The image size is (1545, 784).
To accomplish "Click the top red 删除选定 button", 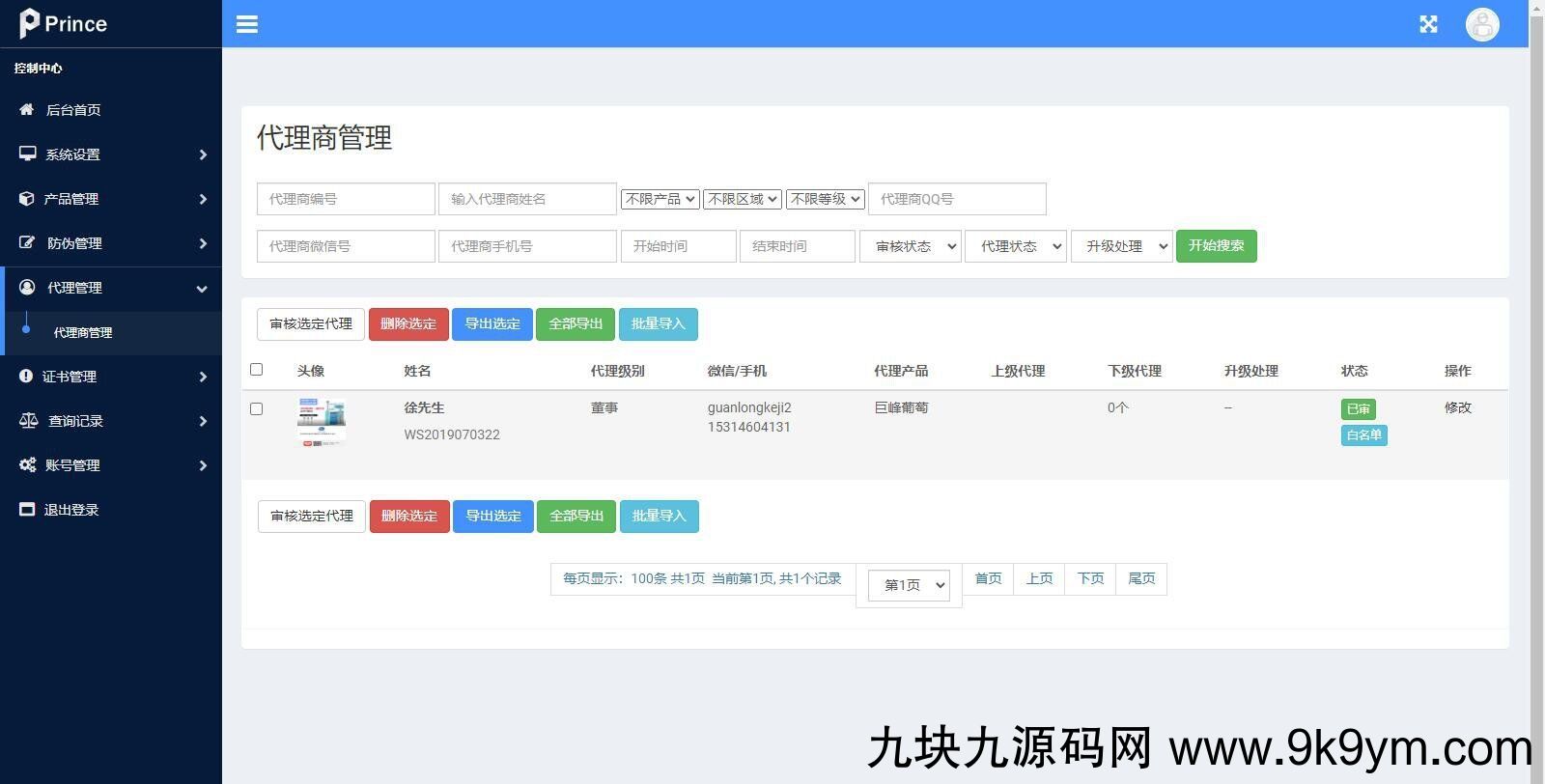I will click(407, 323).
